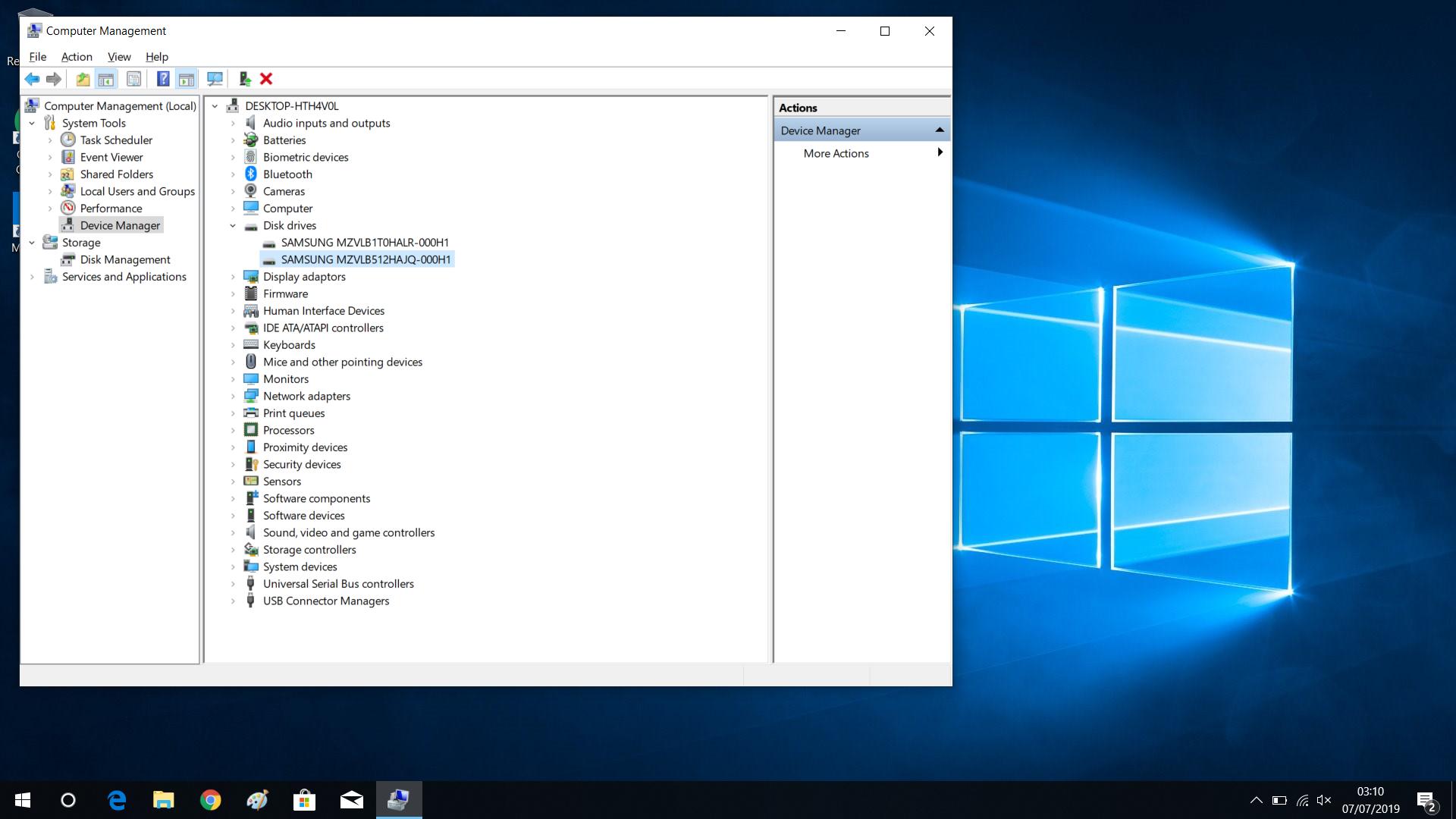Collapse the Disk drives category
This screenshot has width=1456, height=819.
point(233,225)
